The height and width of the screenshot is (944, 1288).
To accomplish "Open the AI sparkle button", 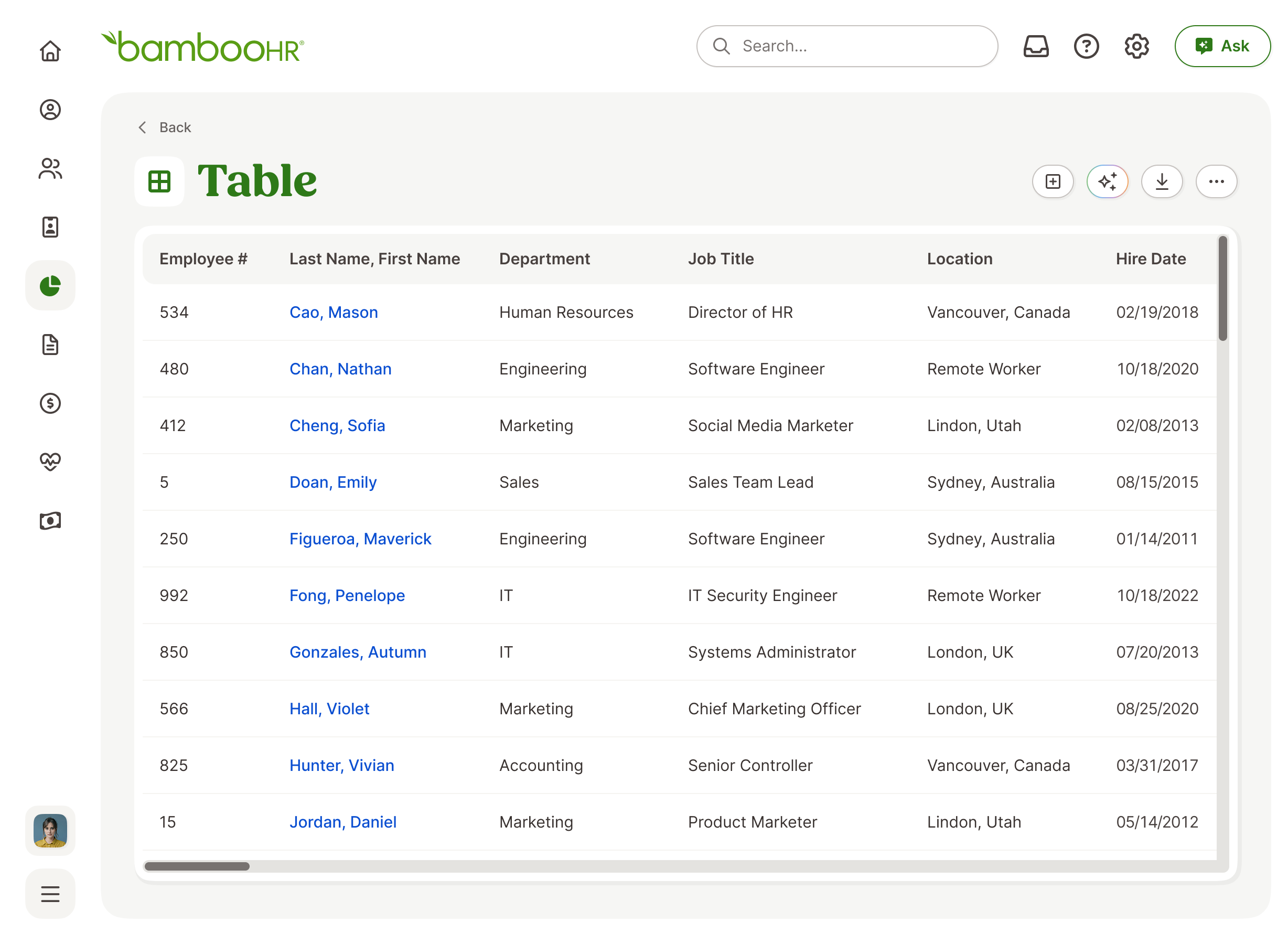I will pyautogui.click(x=1107, y=181).
